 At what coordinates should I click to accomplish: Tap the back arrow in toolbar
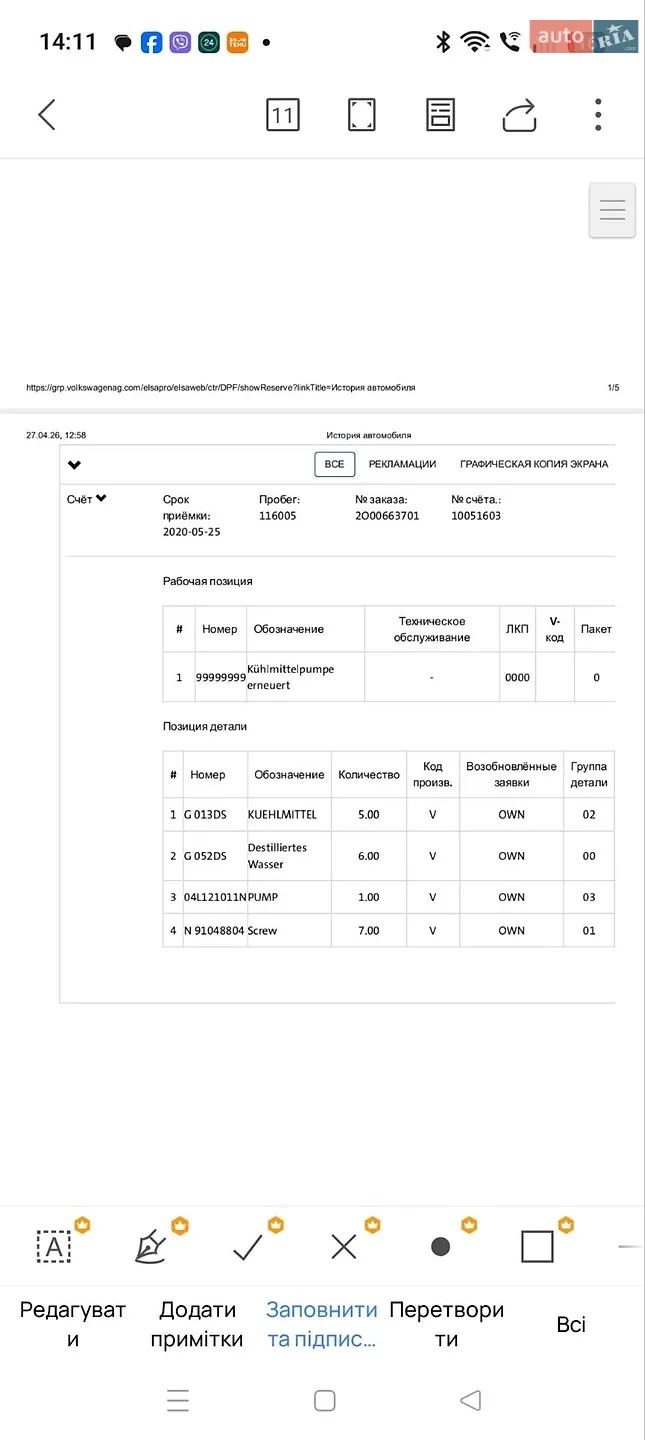47,115
